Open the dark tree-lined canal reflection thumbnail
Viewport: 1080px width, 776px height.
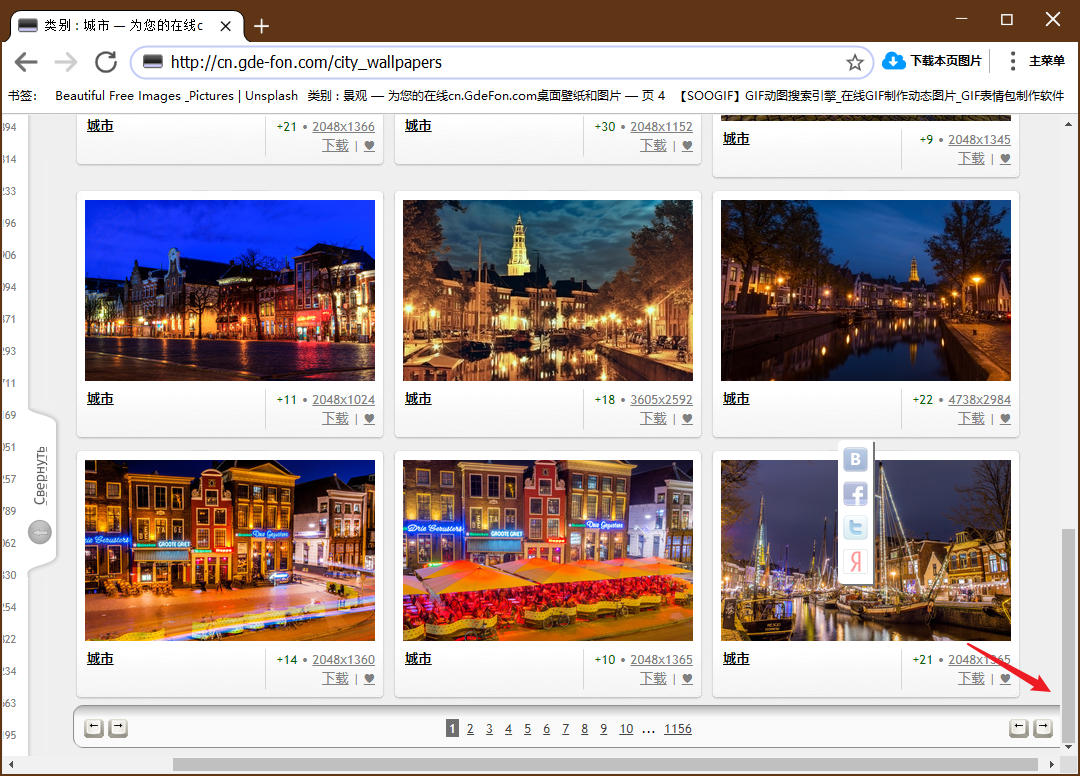pyautogui.click(x=866, y=291)
